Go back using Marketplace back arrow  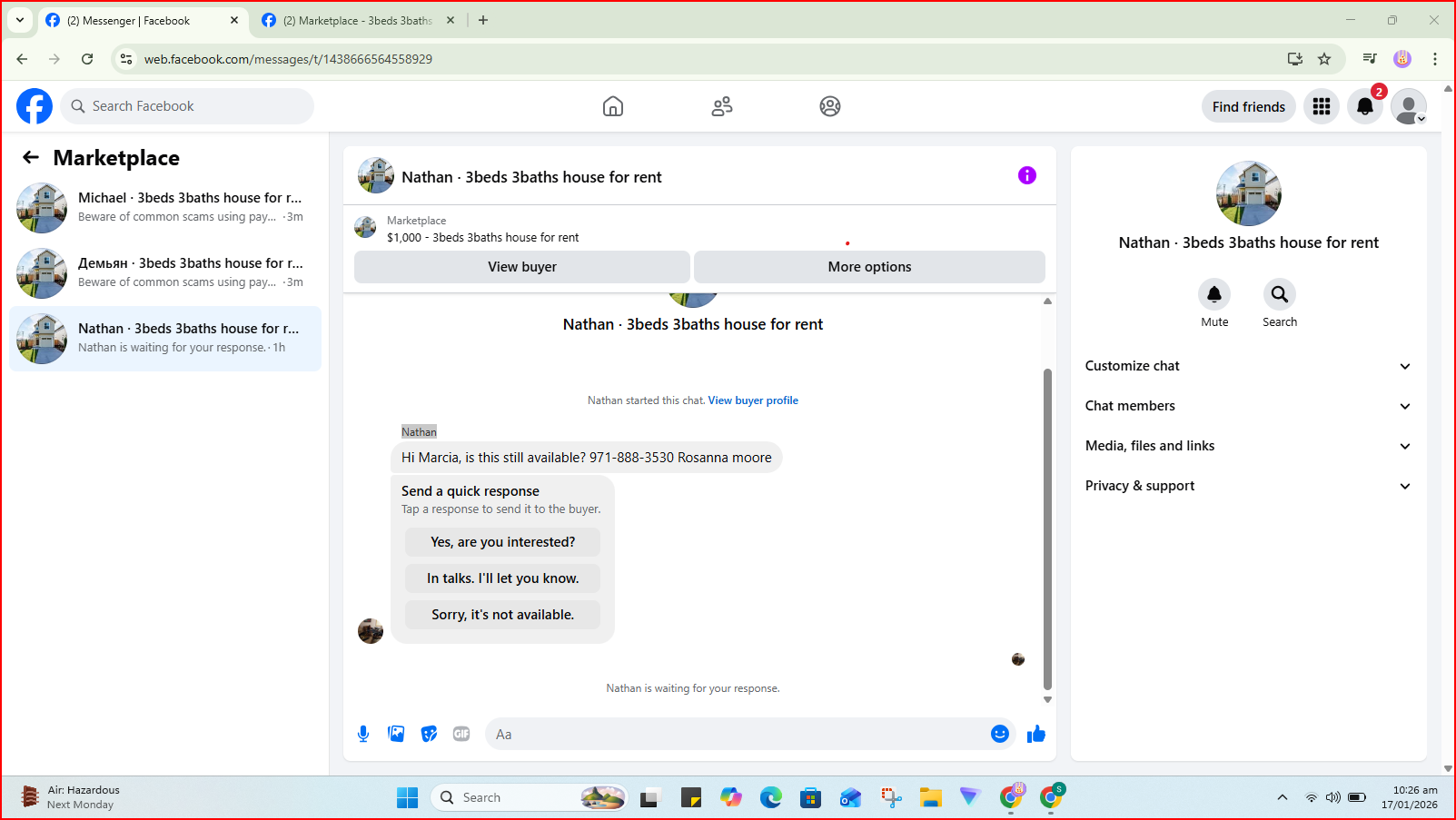[31, 157]
